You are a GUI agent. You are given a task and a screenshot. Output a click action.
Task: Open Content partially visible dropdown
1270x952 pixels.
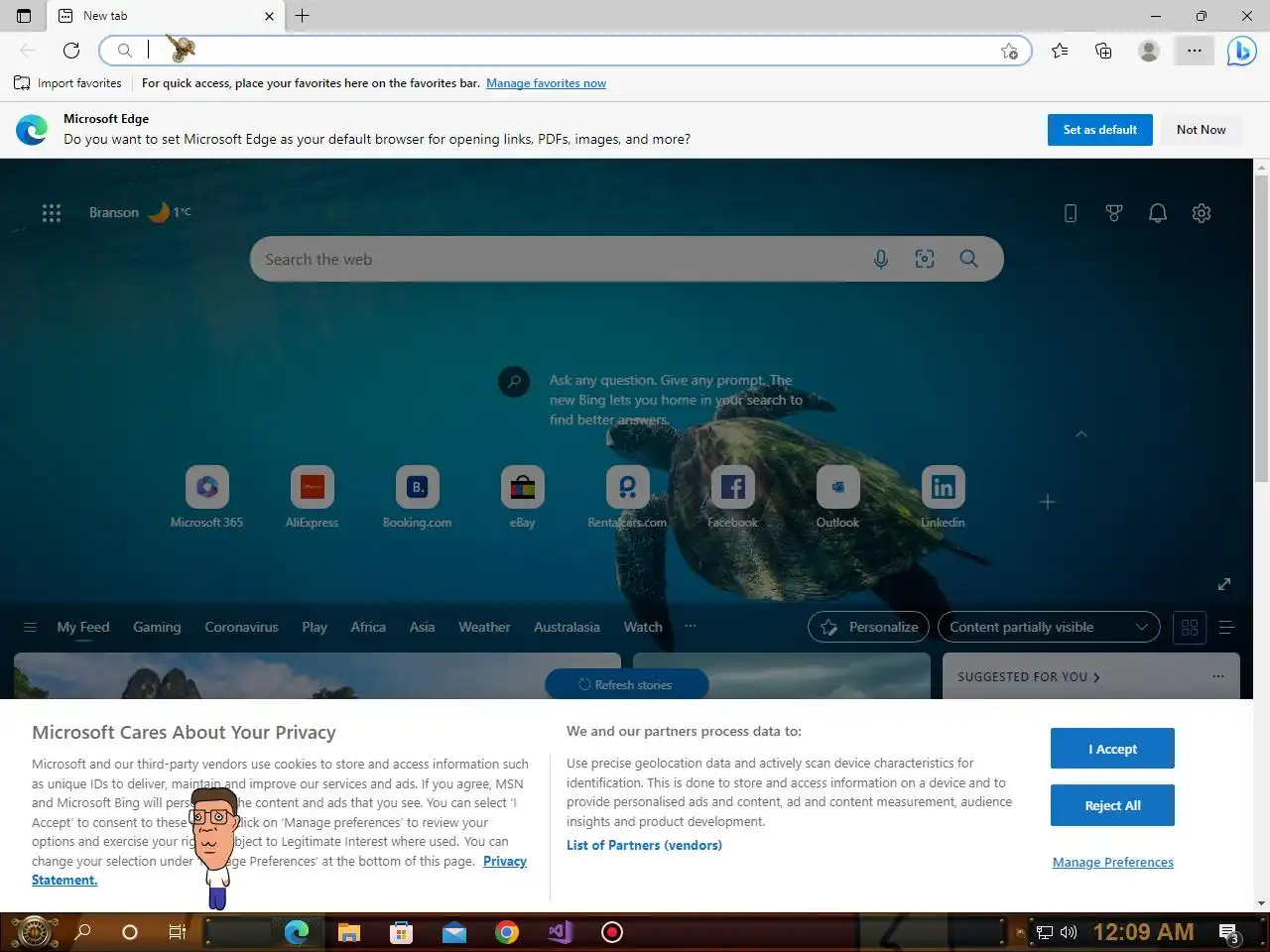tap(1049, 627)
